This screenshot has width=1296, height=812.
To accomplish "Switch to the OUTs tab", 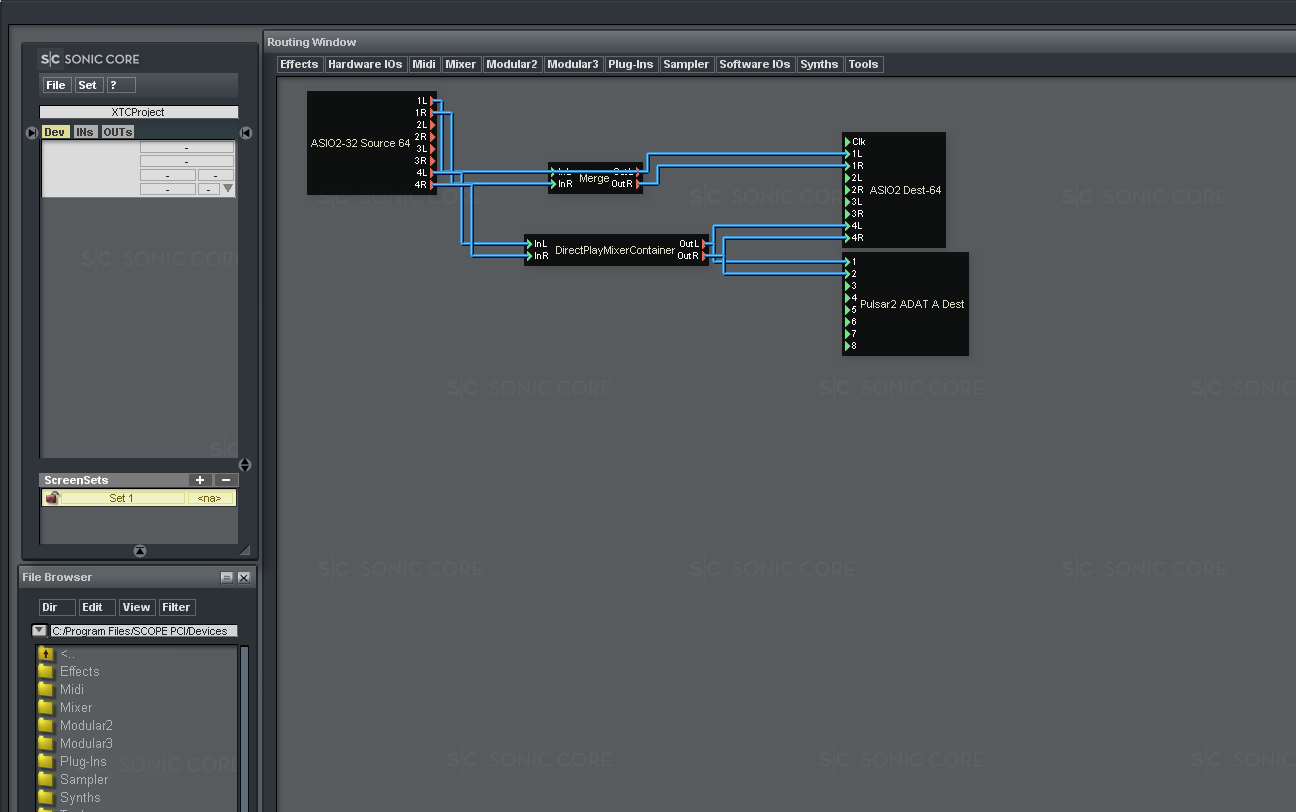I will coord(117,132).
